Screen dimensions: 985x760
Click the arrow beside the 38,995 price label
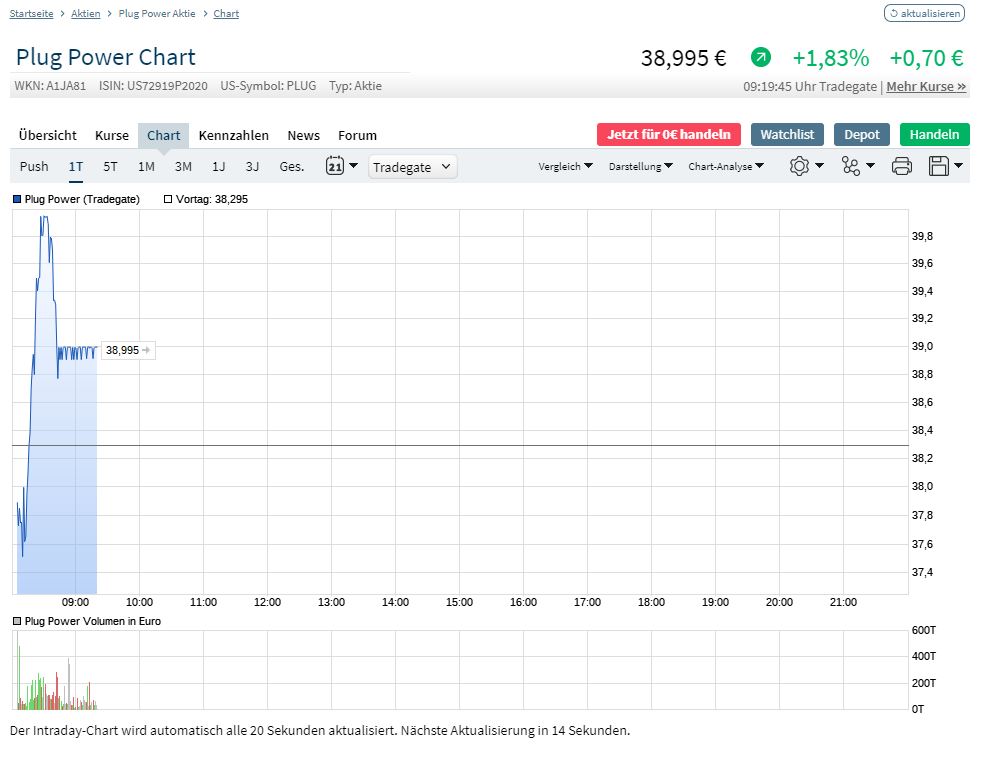click(x=146, y=350)
